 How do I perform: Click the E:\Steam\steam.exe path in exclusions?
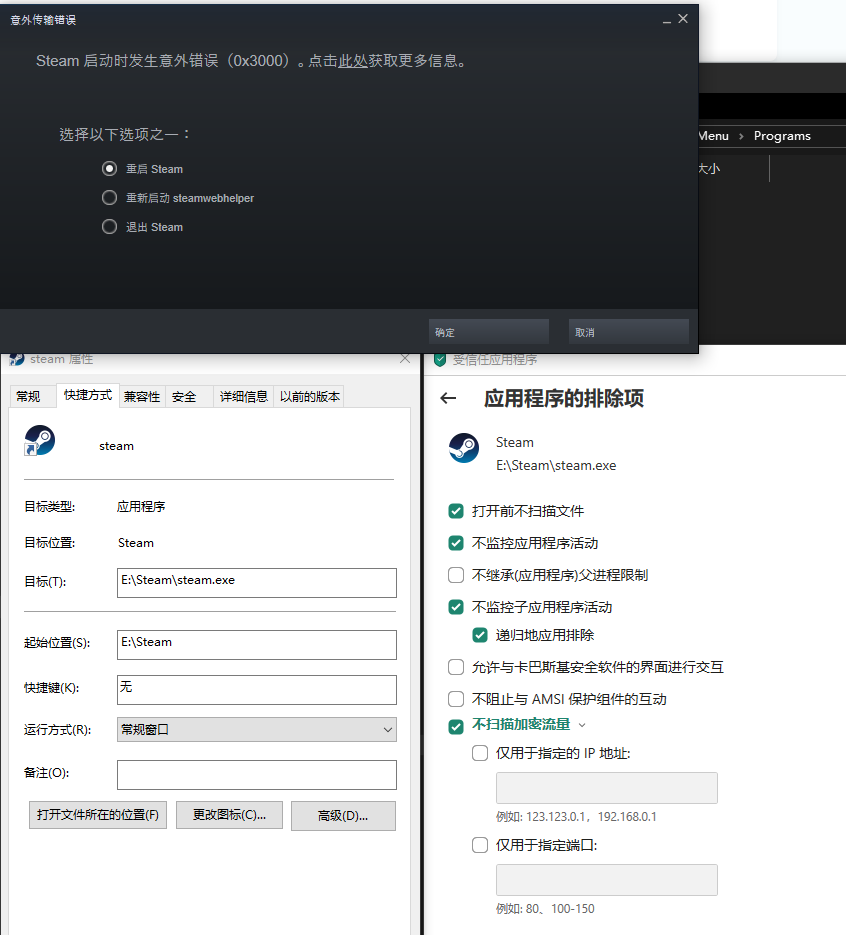click(x=556, y=465)
